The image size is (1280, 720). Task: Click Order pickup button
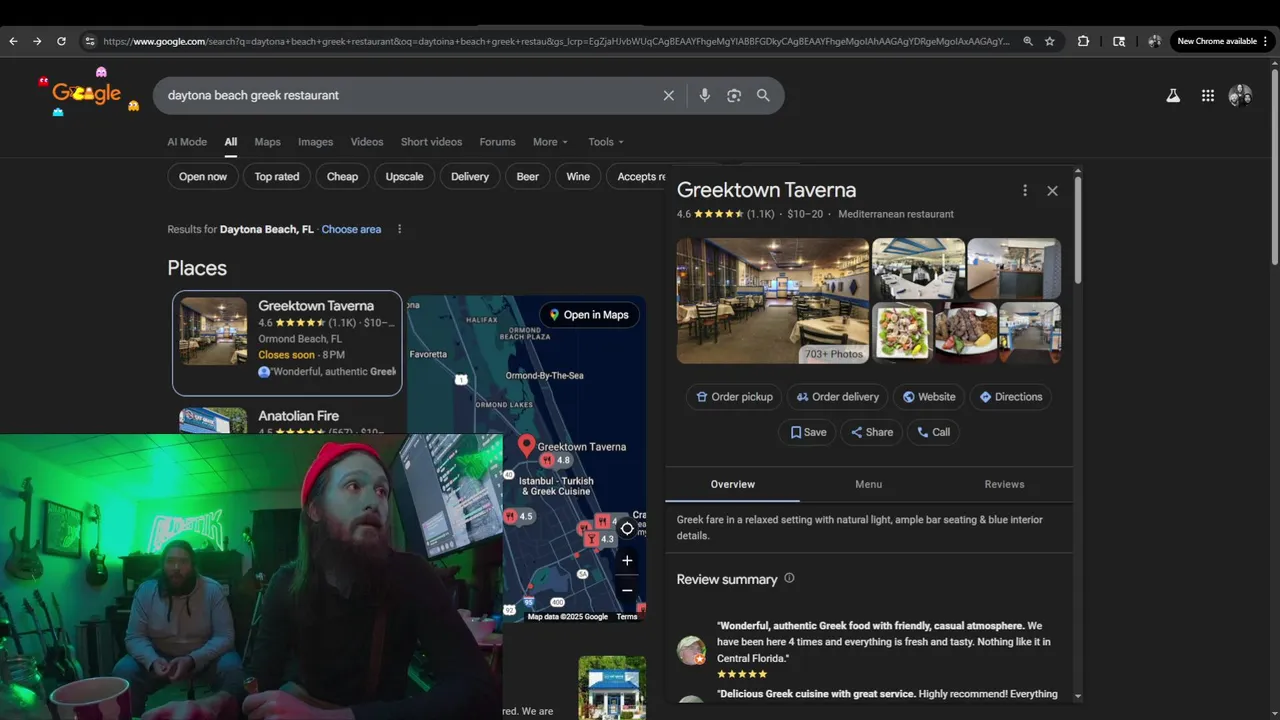pyautogui.click(x=734, y=397)
